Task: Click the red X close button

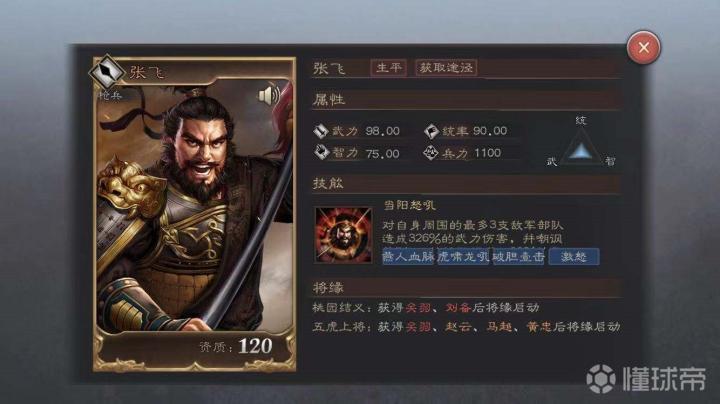Action: pyautogui.click(x=644, y=47)
